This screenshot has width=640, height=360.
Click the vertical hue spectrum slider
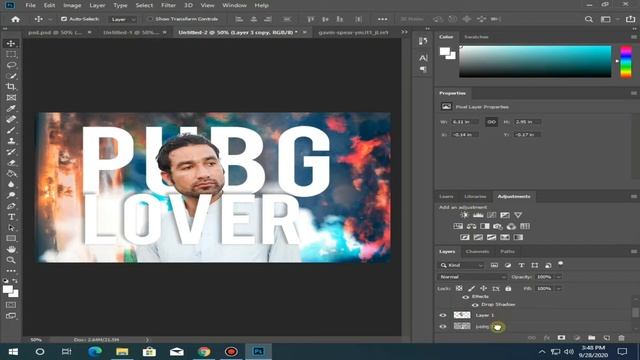tap(626, 62)
